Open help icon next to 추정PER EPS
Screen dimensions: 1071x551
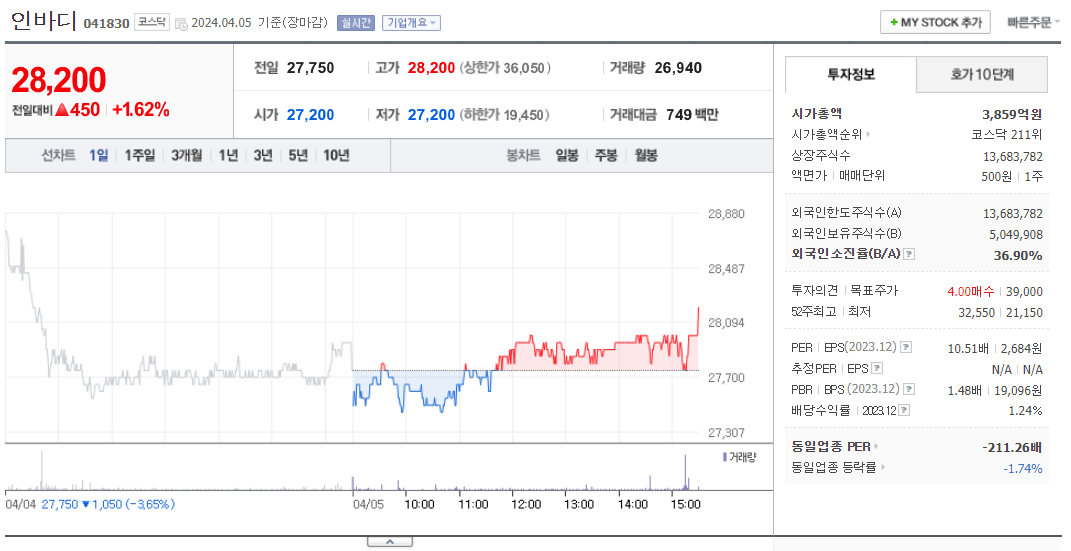[x=877, y=368]
